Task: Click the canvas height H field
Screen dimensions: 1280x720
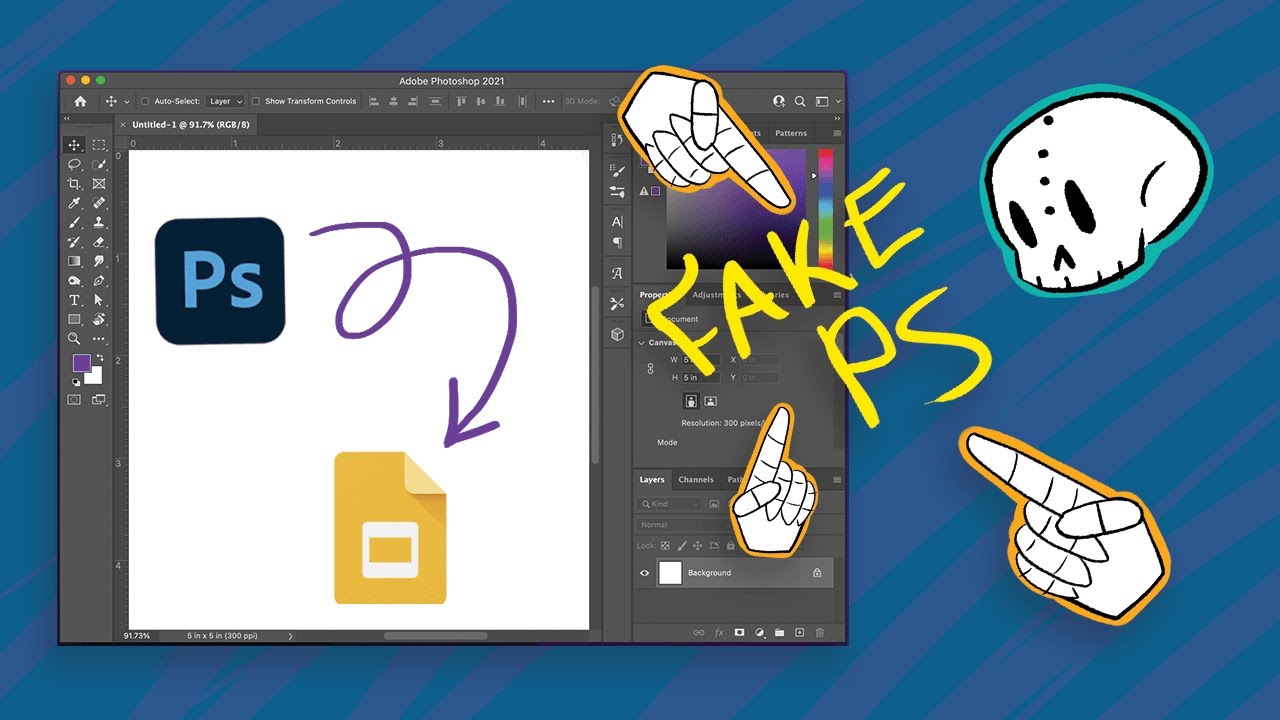Action: click(x=699, y=378)
